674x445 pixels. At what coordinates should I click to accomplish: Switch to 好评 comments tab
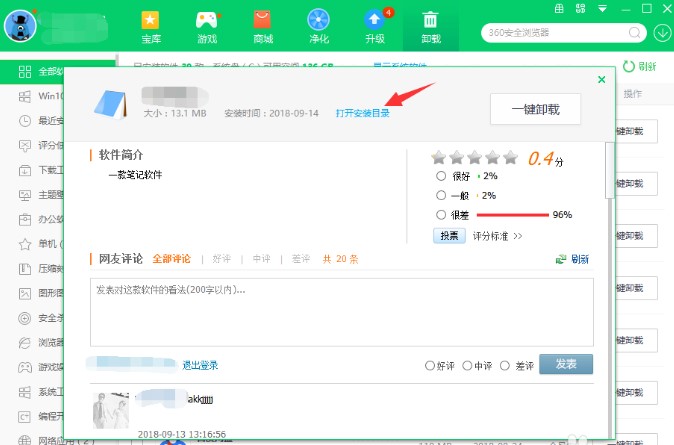click(x=221, y=259)
